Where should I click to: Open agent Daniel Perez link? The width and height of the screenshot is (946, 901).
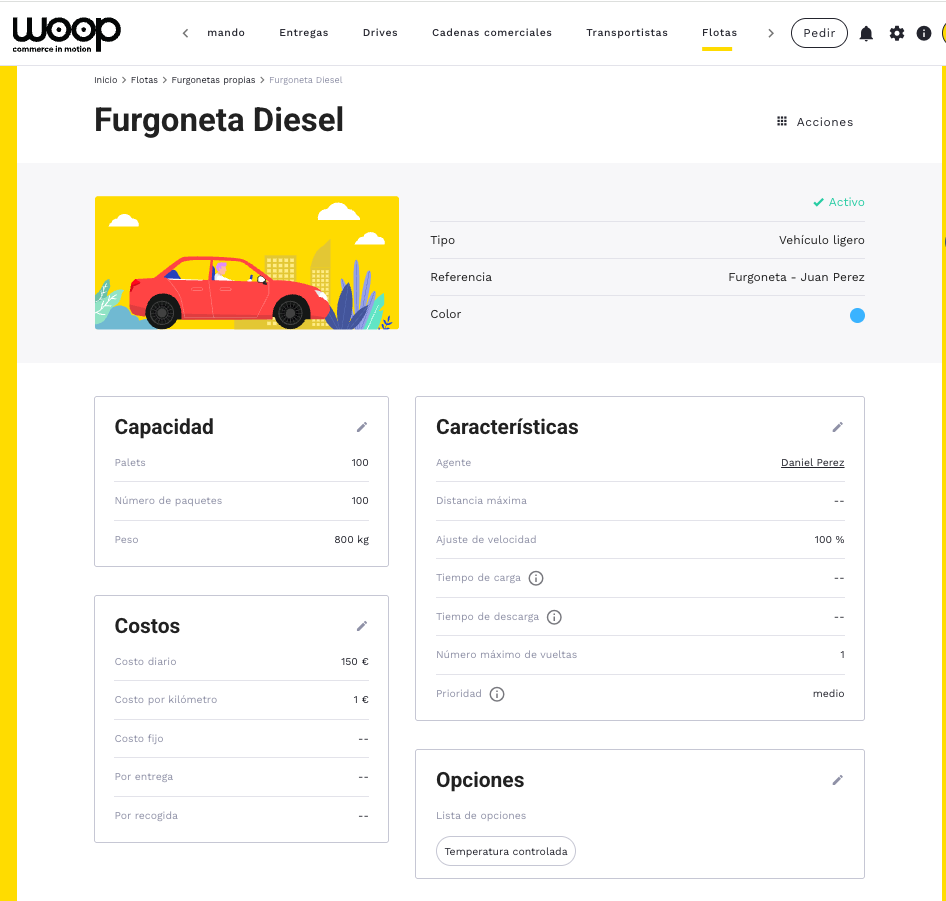point(812,463)
